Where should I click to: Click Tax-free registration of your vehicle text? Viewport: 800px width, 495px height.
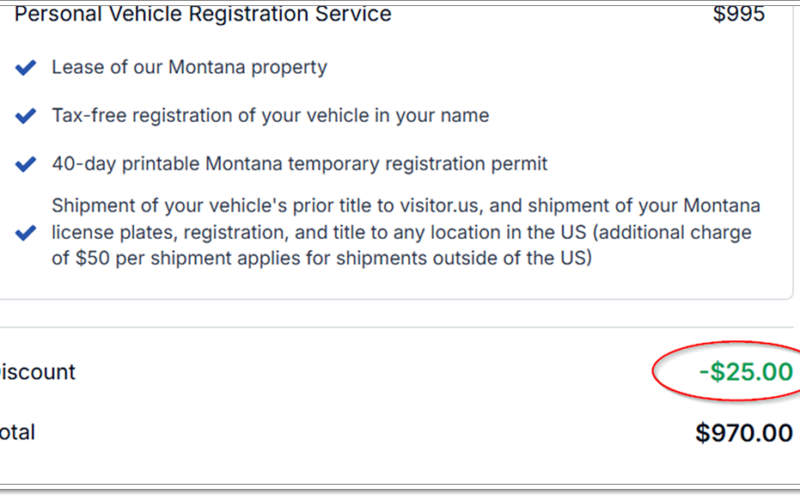270,116
